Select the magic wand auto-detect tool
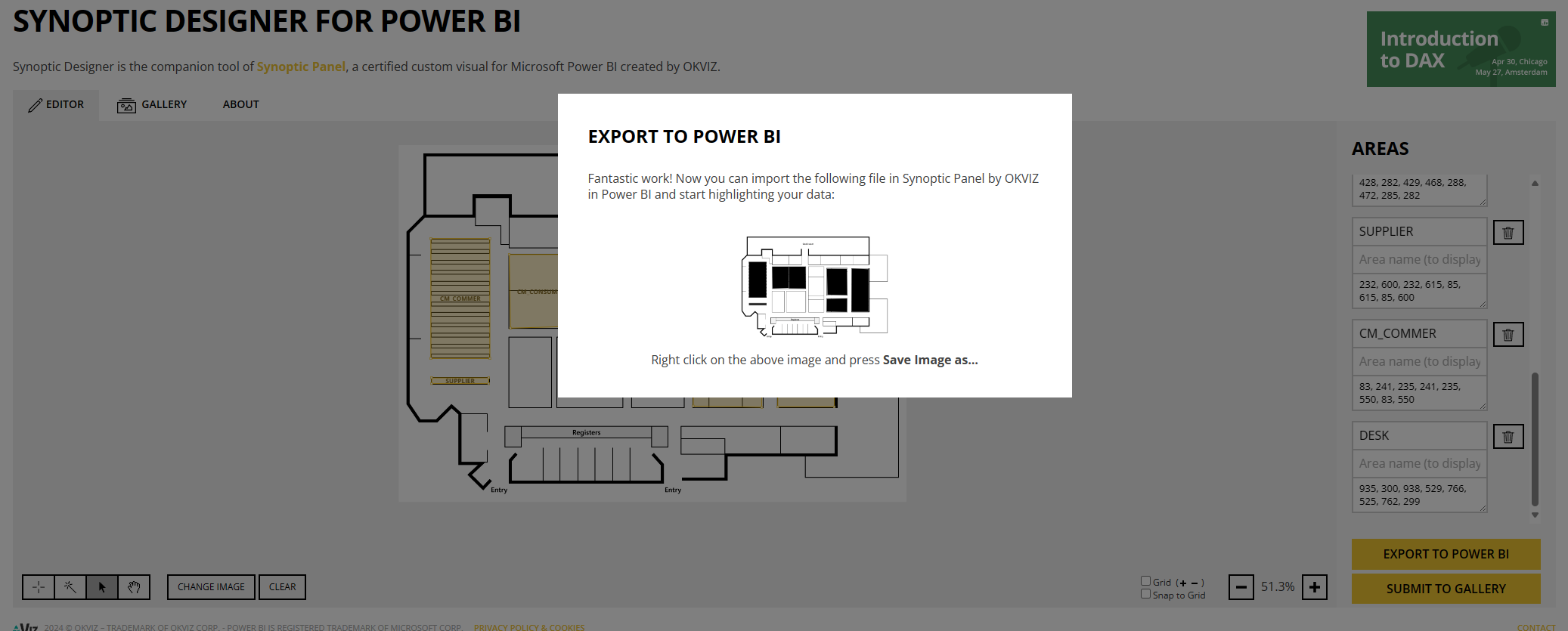The width and height of the screenshot is (1568, 631). pos(70,587)
